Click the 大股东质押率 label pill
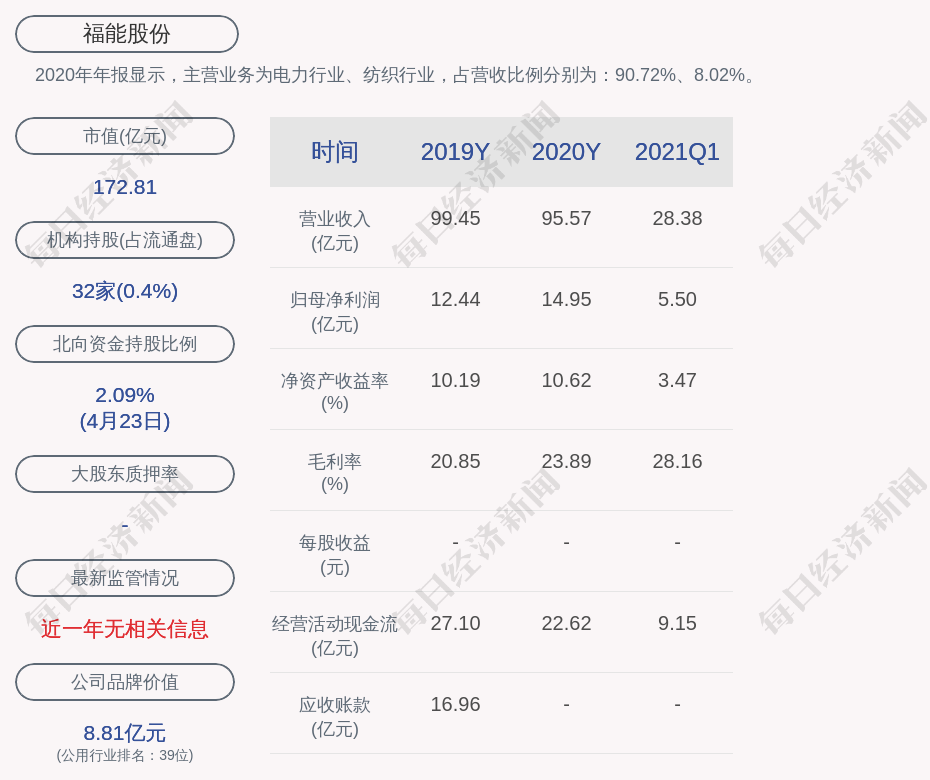The width and height of the screenshot is (930, 780). click(125, 473)
